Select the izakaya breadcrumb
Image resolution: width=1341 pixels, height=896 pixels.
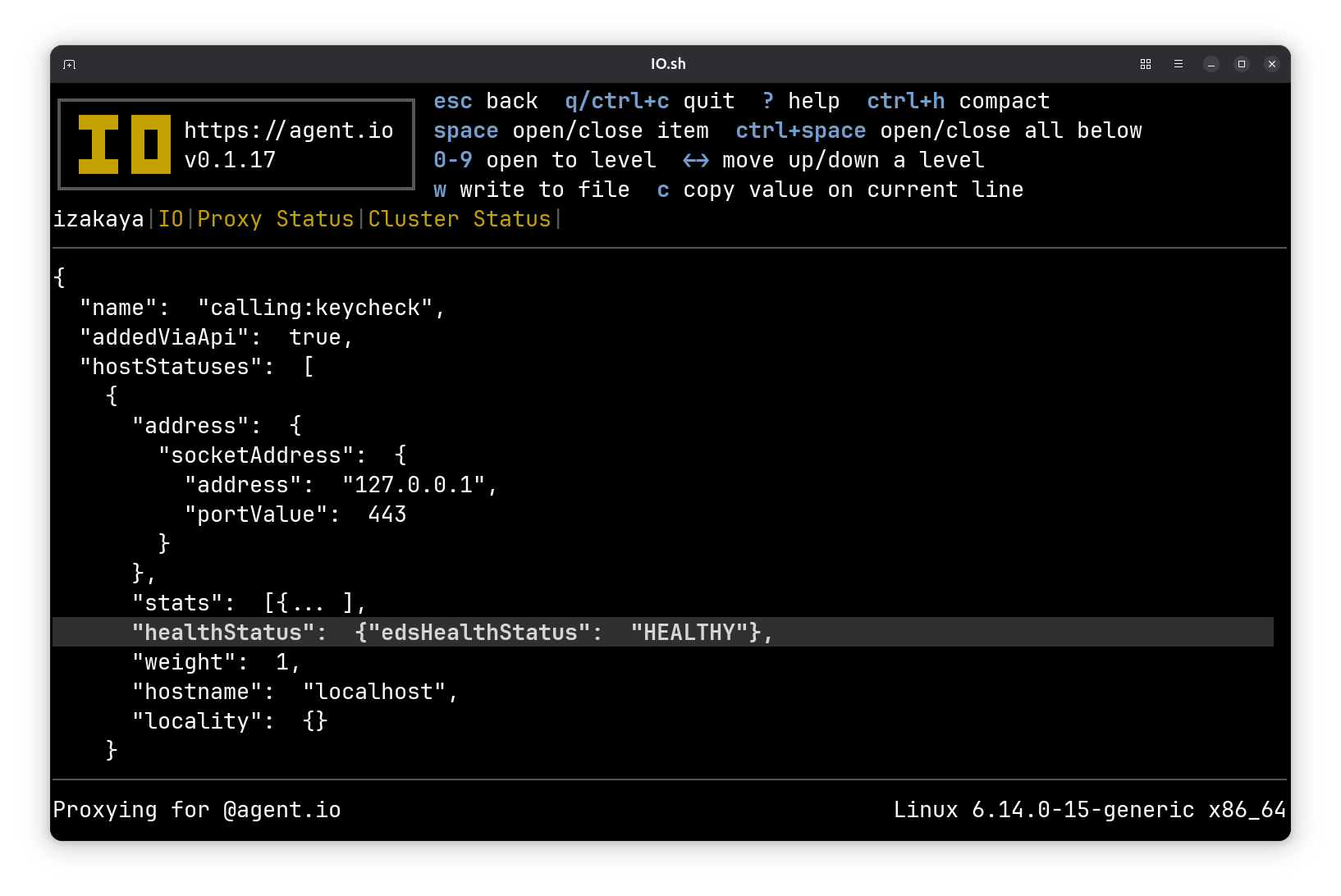click(98, 219)
